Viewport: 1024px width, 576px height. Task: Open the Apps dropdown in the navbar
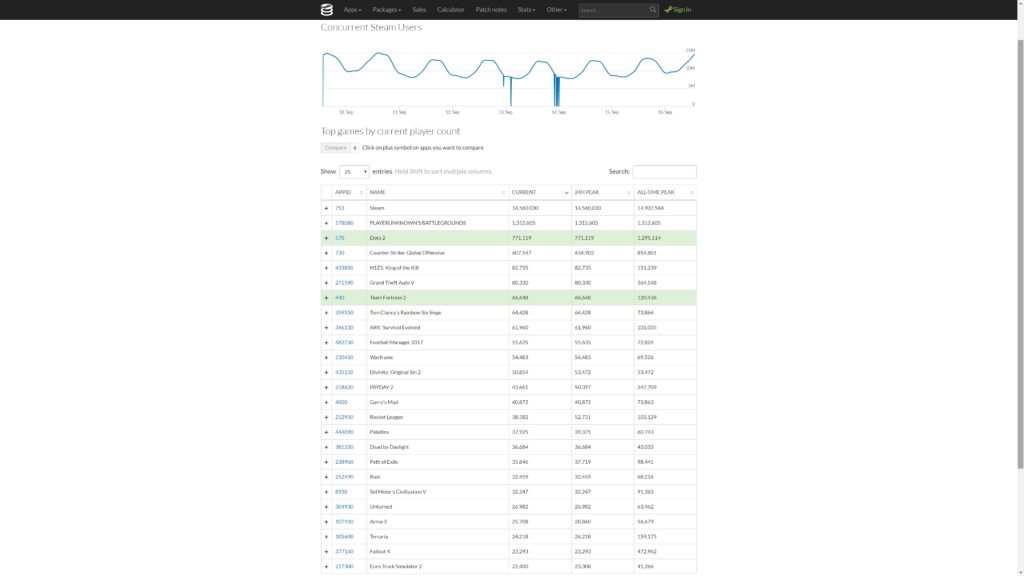pyautogui.click(x=352, y=10)
